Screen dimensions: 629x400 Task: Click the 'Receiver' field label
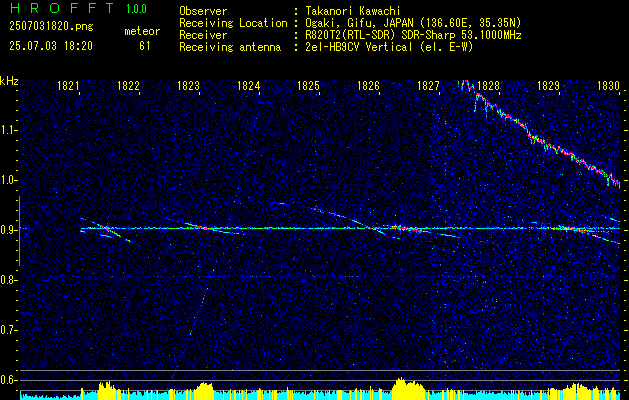(203, 35)
